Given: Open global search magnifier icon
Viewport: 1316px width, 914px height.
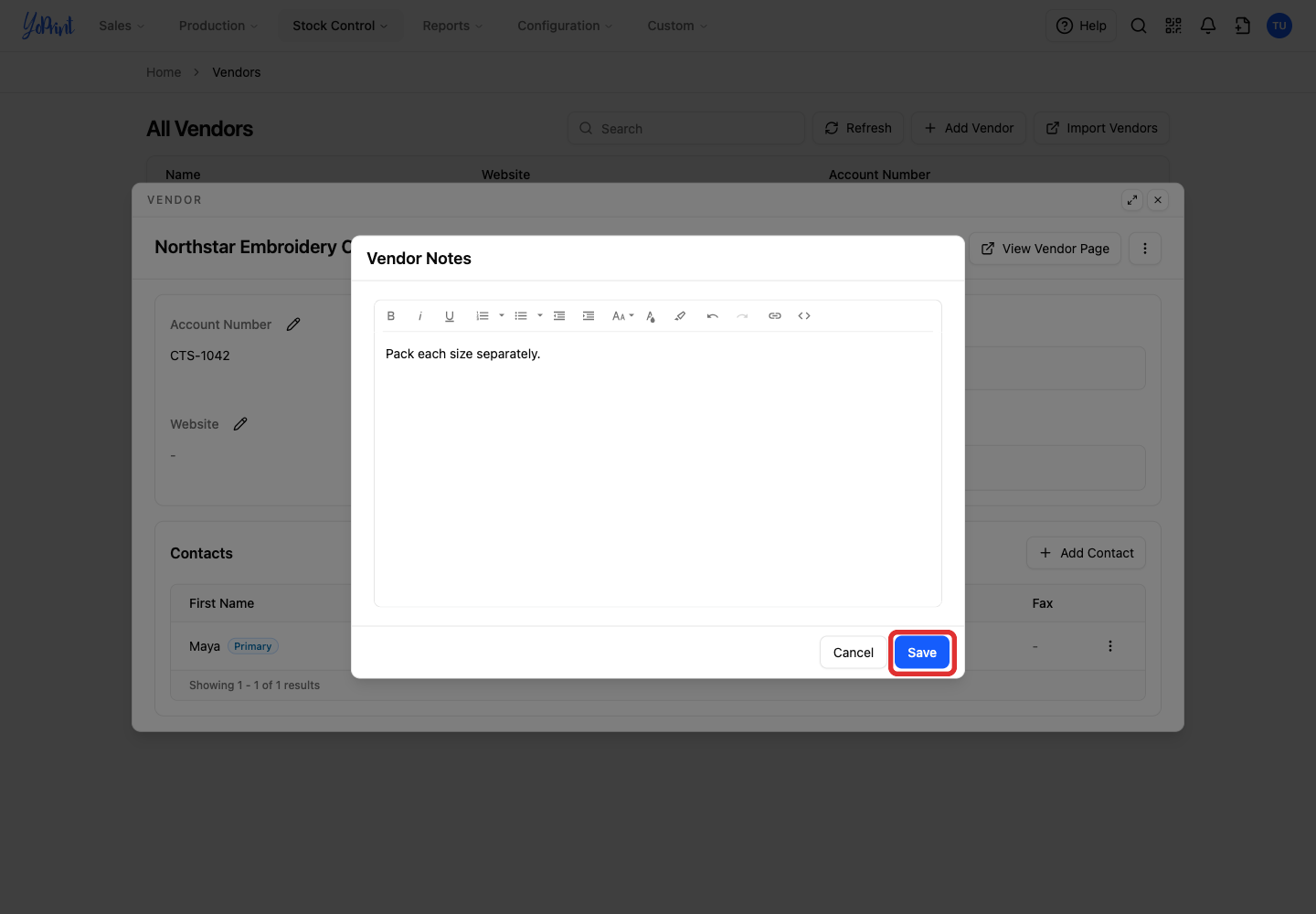Looking at the screenshot, I should [1139, 26].
